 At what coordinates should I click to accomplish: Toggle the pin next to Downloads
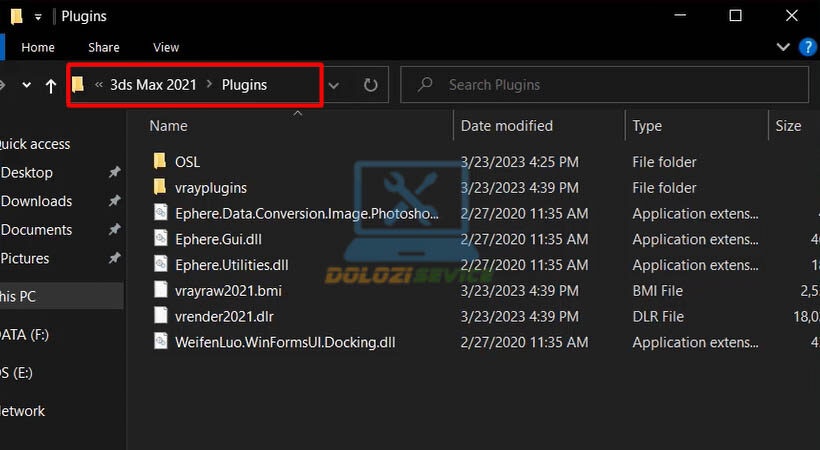114,201
